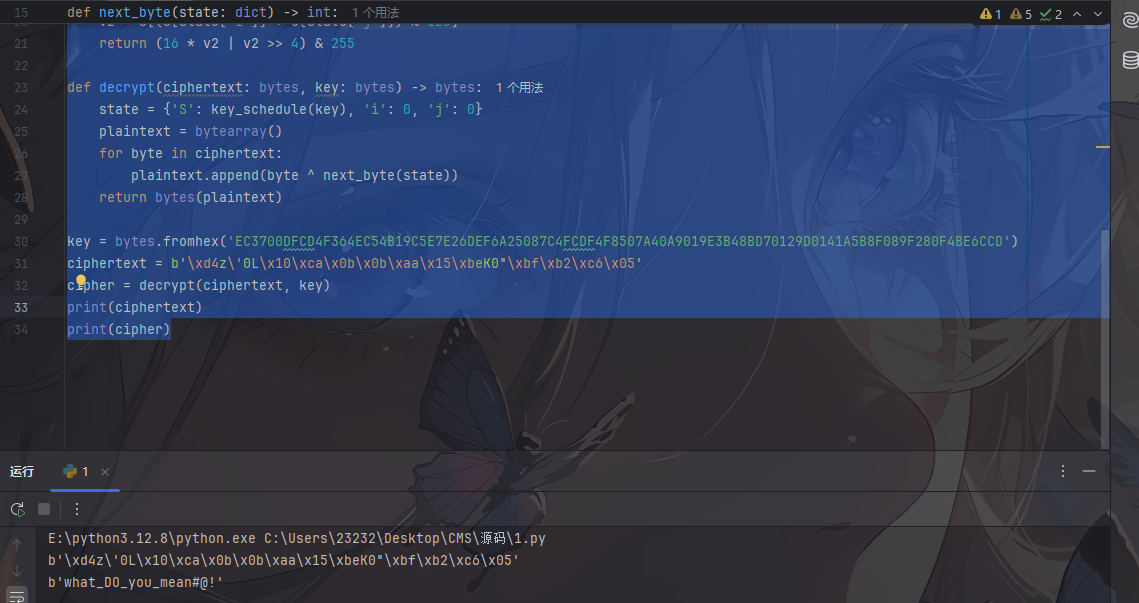Click the 2 typos indicator
Image resolution: width=1139 pixels, height=603 pixels.
(1050, 14)
